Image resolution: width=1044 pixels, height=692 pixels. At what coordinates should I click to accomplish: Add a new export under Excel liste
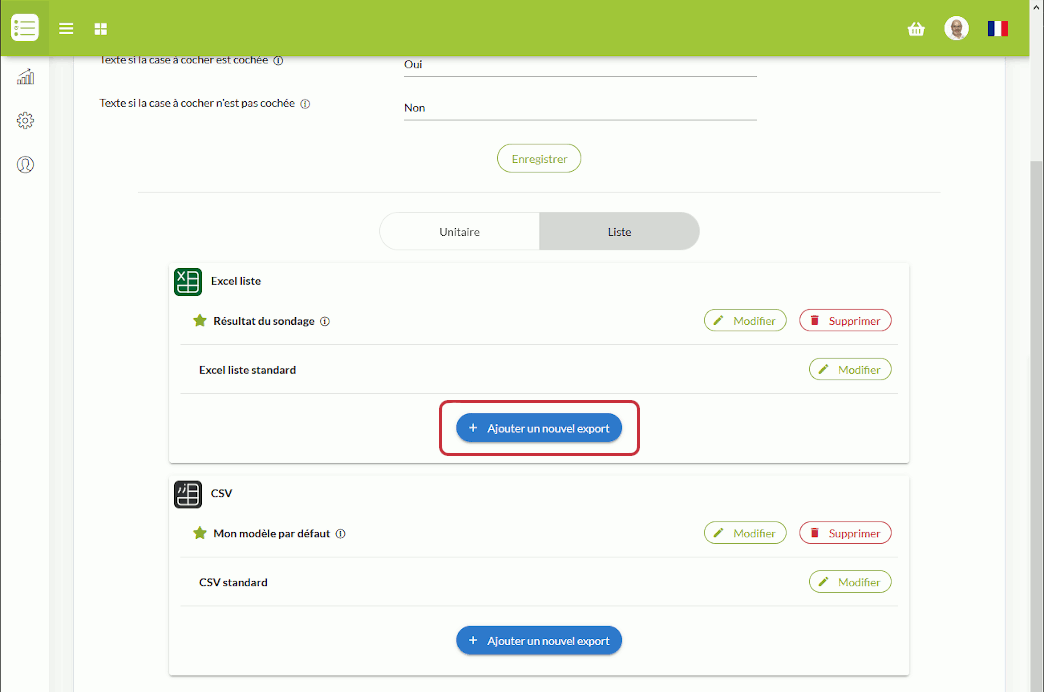pyautogui.click(x=539, y=428)
